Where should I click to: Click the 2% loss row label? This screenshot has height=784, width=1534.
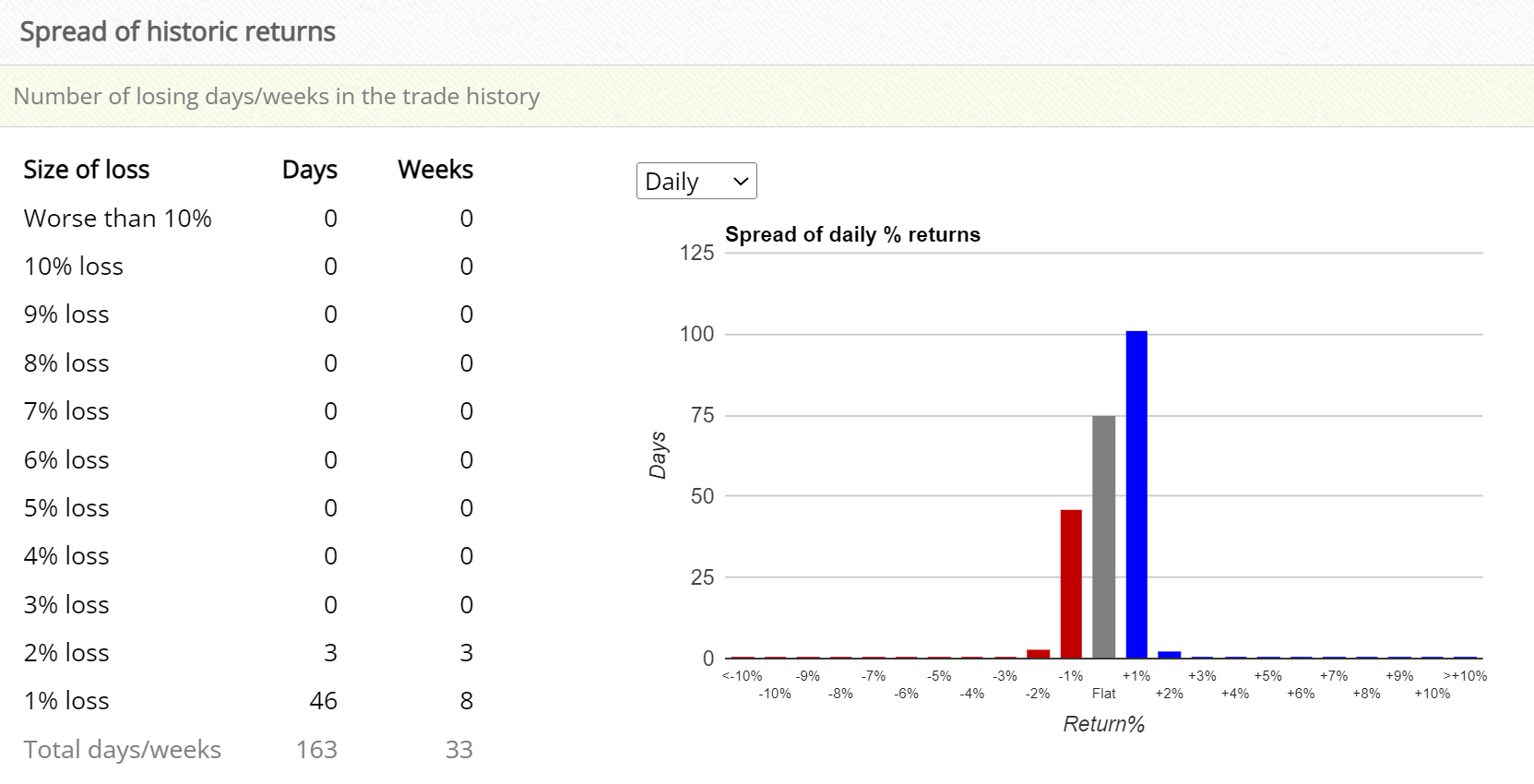coord(66,653)
